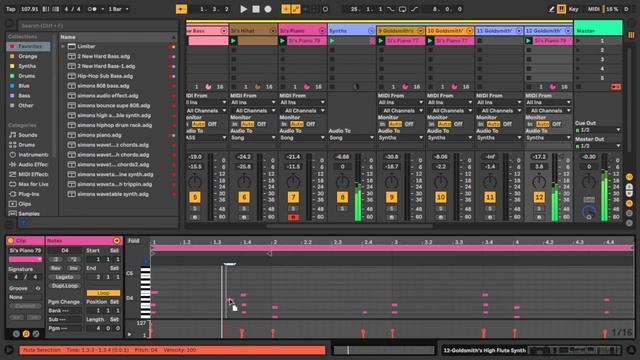Click the Session Record circle button
This screenshot has width=640, height=360.
(325, 9)
